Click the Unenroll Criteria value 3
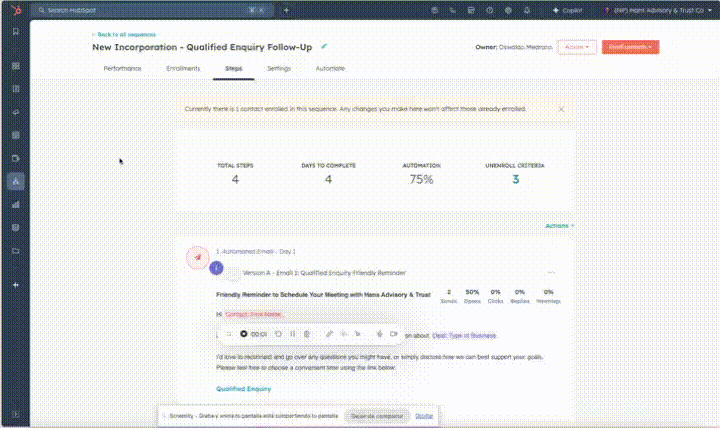The height and width of the screenshot is (428, 720). pyautogui.click(x=515, y=180)
